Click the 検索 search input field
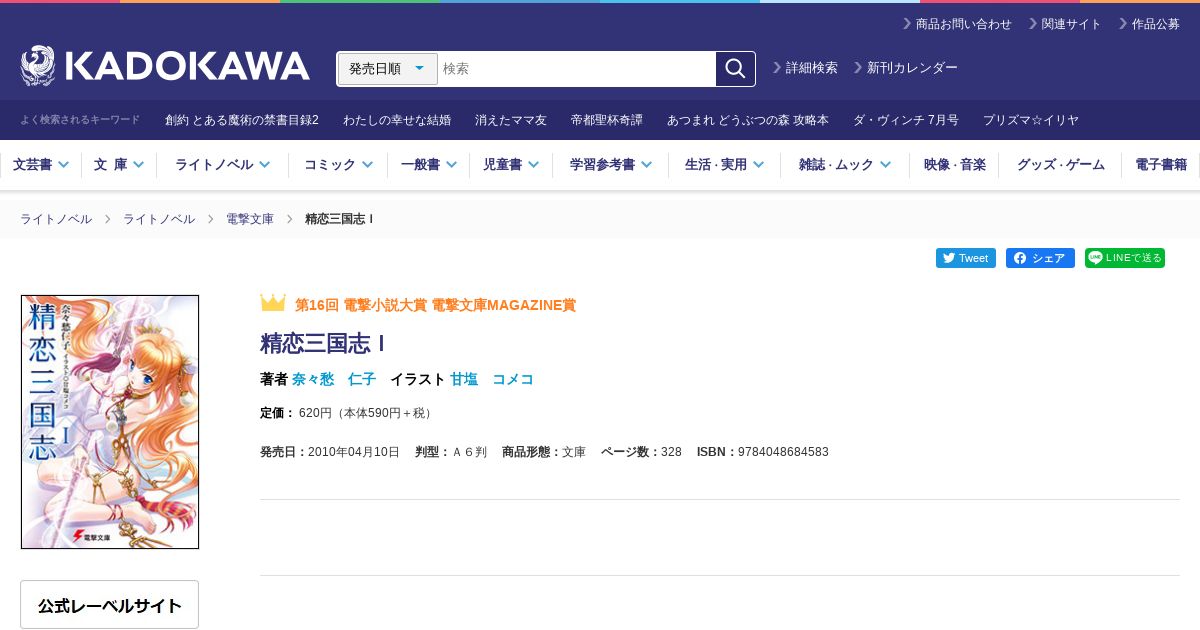 tap(577, 69)
